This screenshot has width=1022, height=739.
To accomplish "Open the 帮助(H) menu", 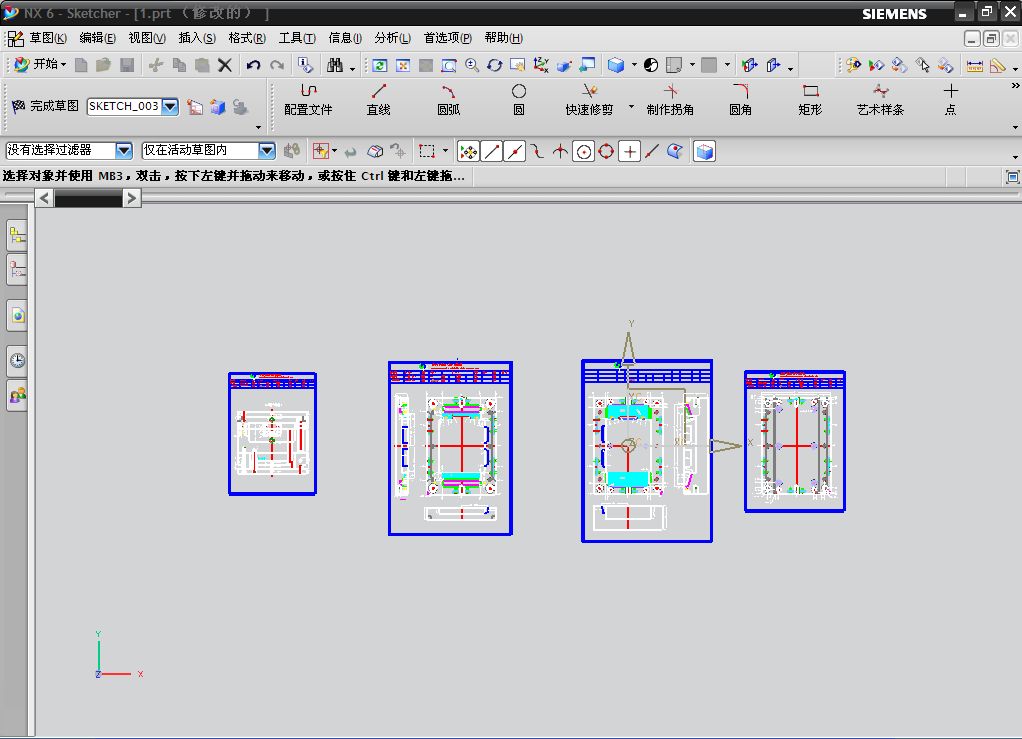I will coord(503,38).
